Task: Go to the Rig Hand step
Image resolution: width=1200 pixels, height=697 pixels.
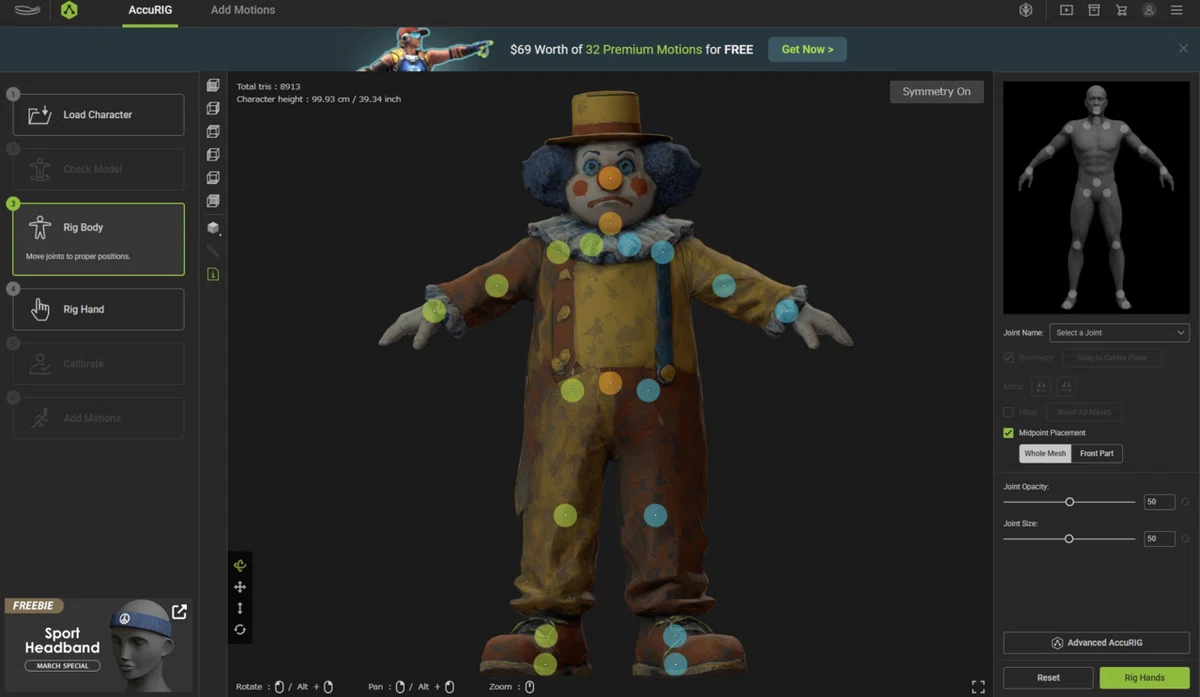Action: [98, 309]
